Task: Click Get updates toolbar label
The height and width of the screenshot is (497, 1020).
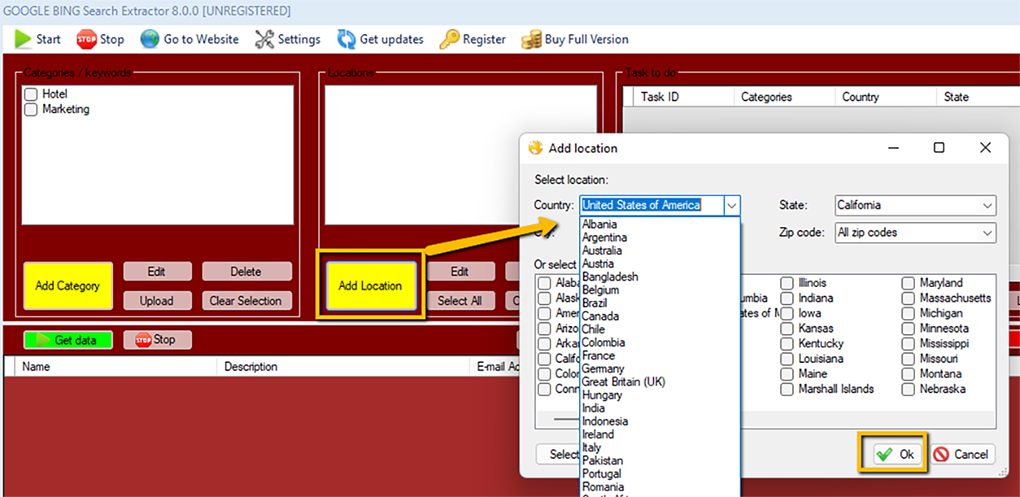Action: pyautogui.click(x=392, y=40)
